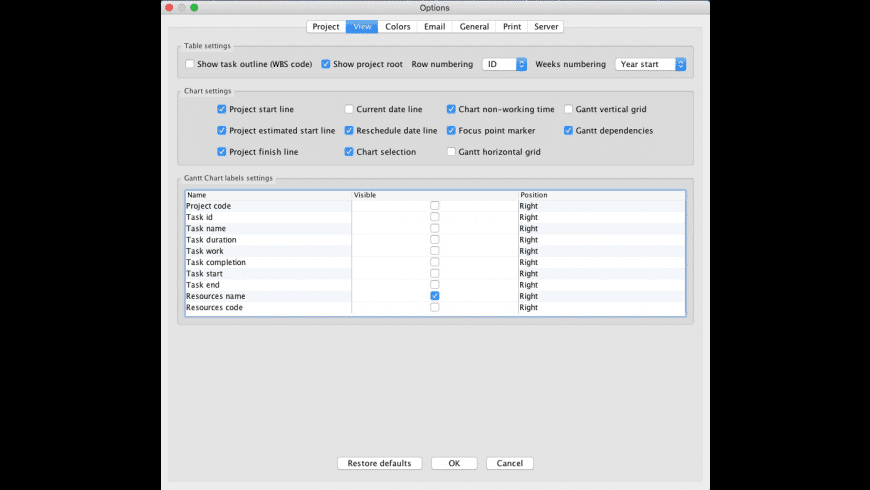Click the Position column header

(x=602, y=195)
